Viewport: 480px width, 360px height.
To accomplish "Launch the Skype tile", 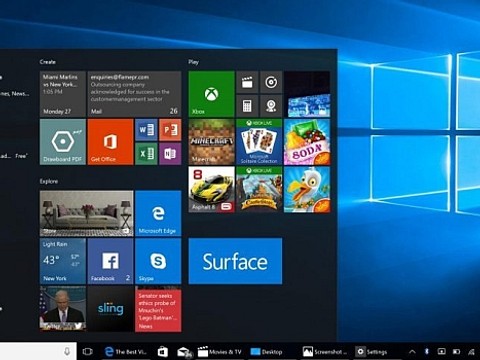I will (158, 261).
